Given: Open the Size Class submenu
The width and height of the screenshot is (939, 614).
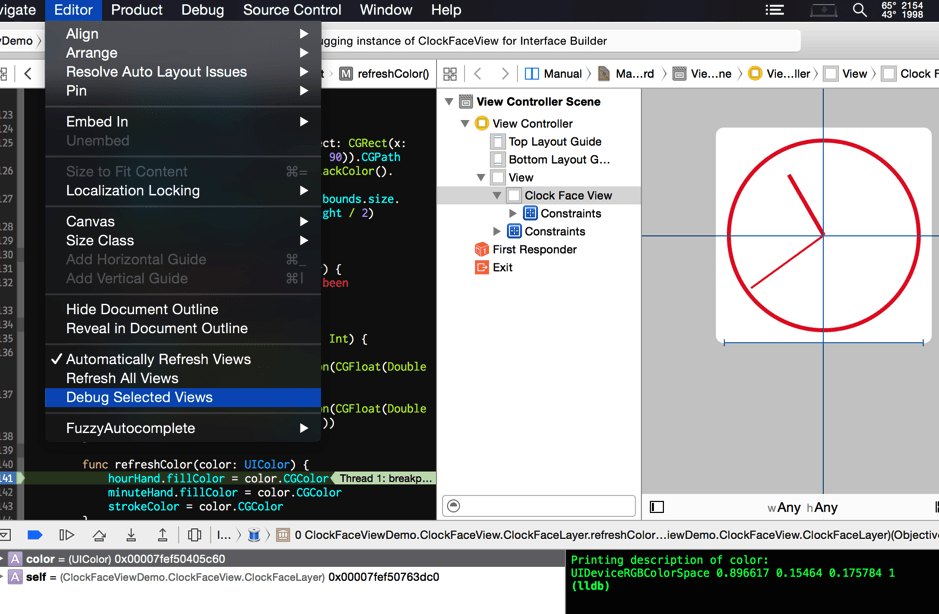Looking at the screenshot, I should (x=100, y=240).
